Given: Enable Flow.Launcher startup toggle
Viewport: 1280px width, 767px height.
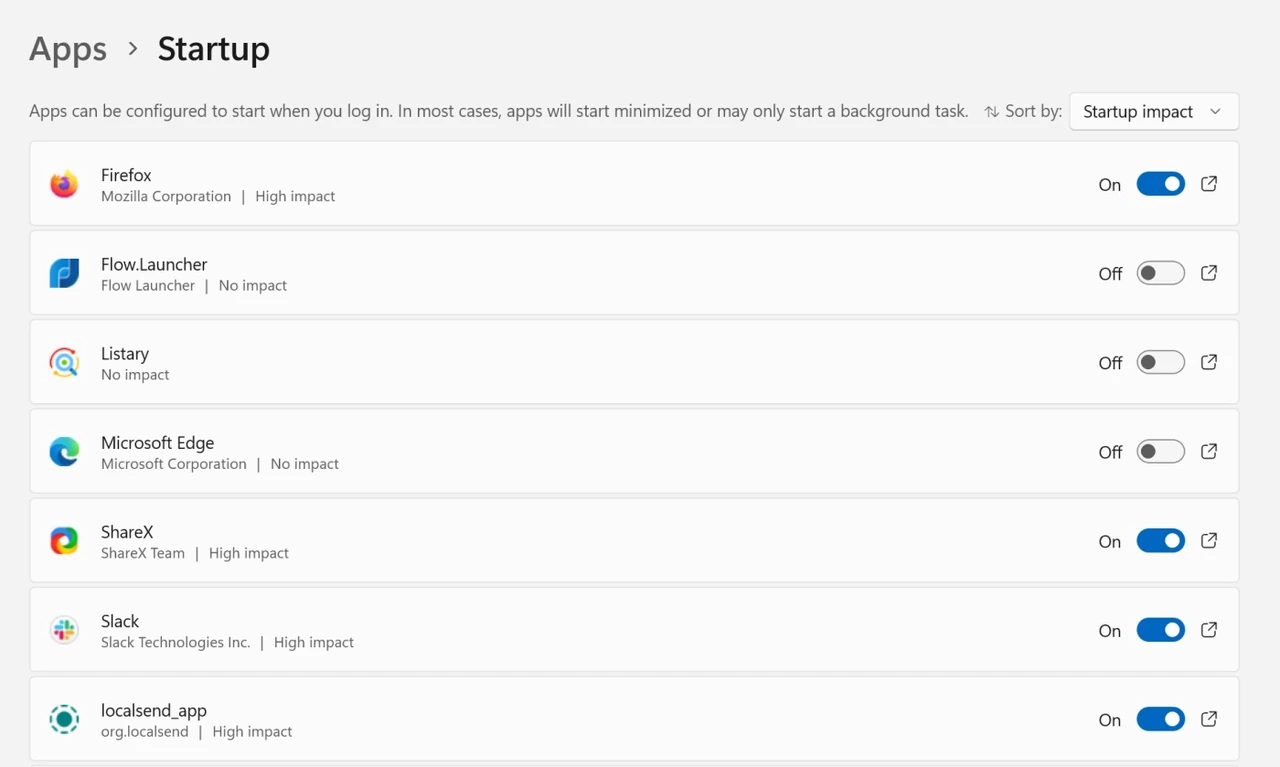Looking at the screenshot, I should [x=1160, y=273].
